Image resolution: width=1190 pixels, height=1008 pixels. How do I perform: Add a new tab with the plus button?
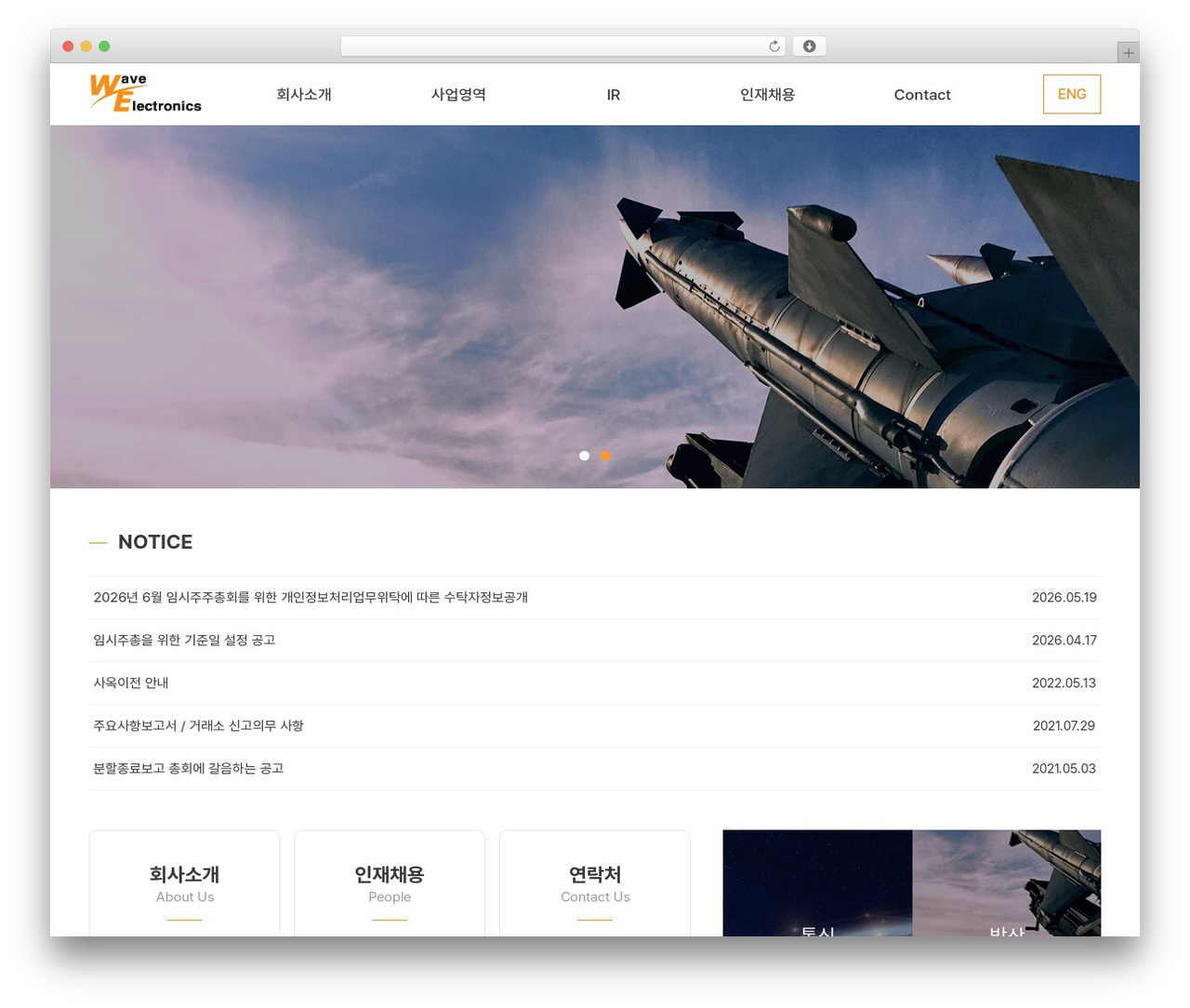point(1128,53)
